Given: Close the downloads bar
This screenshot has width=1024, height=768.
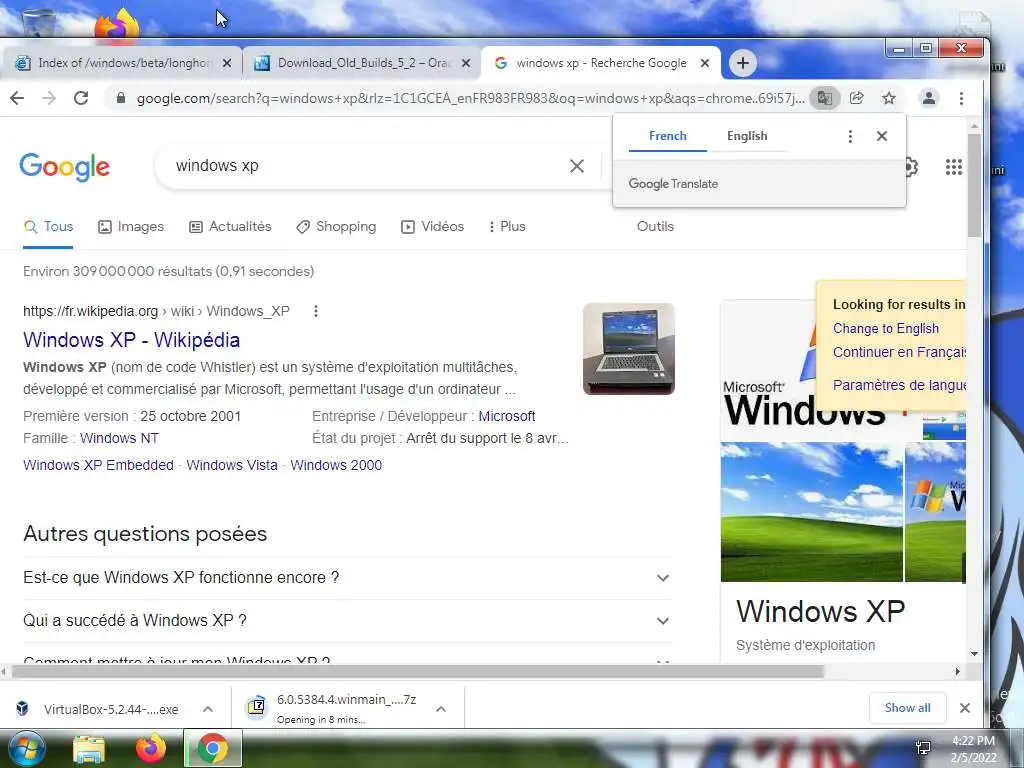Looking at the screenshot, I should [965, 708].
